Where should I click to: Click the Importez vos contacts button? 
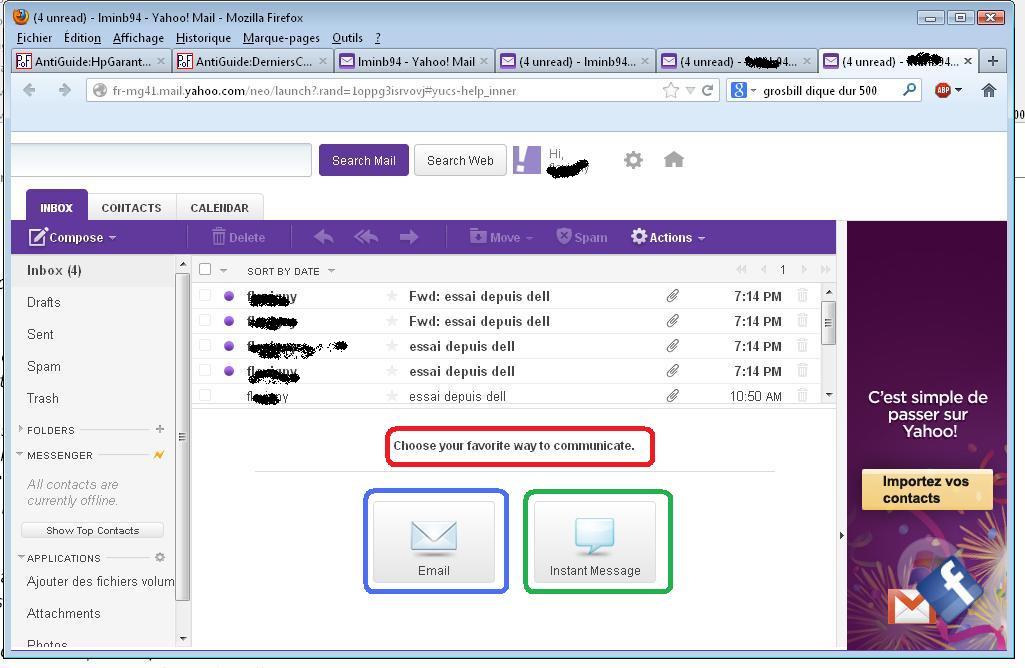coord(927,490)
